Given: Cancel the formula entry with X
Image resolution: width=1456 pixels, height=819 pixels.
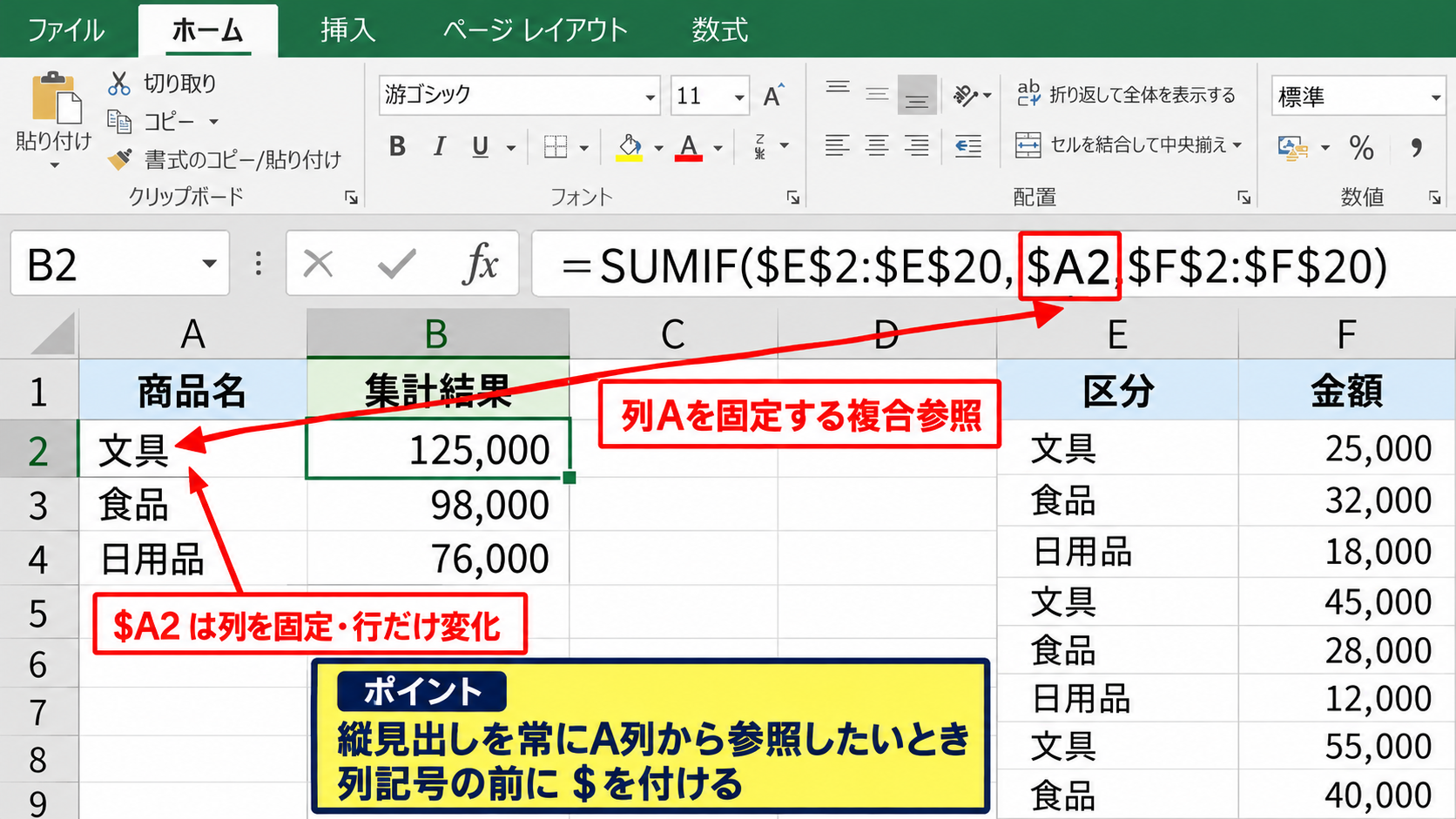Looking at the screenshot, I should pos(318,263).
